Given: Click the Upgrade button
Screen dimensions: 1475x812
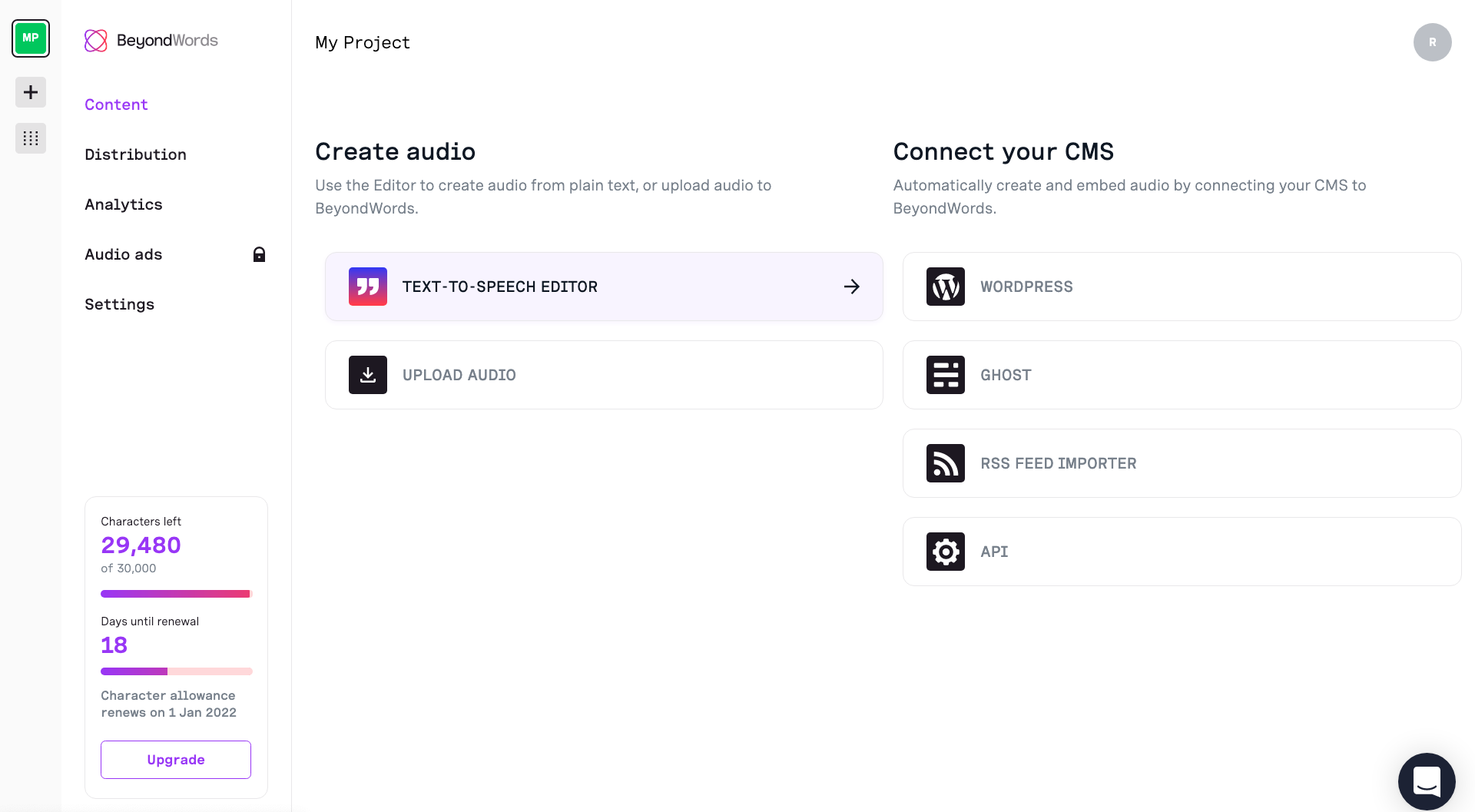Looking at the screenshot, I should tap(176, 760).
